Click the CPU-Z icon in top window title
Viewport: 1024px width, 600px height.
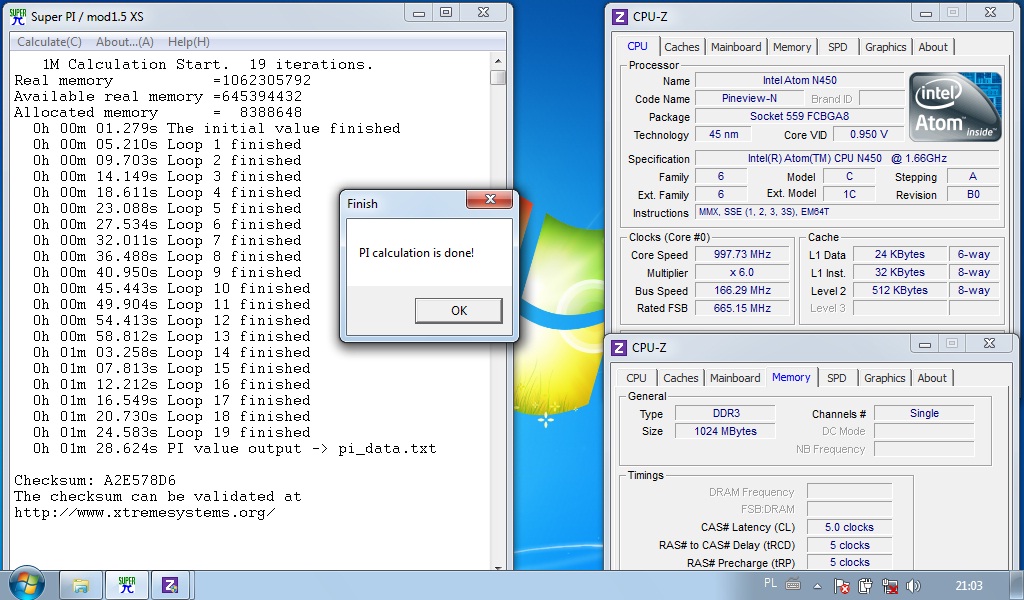point(619,16)
